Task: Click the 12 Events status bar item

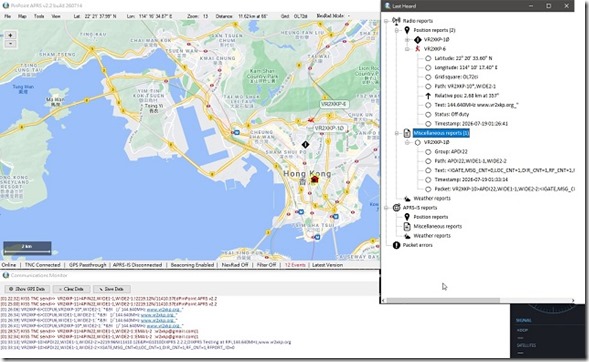Action: (295, 265)
